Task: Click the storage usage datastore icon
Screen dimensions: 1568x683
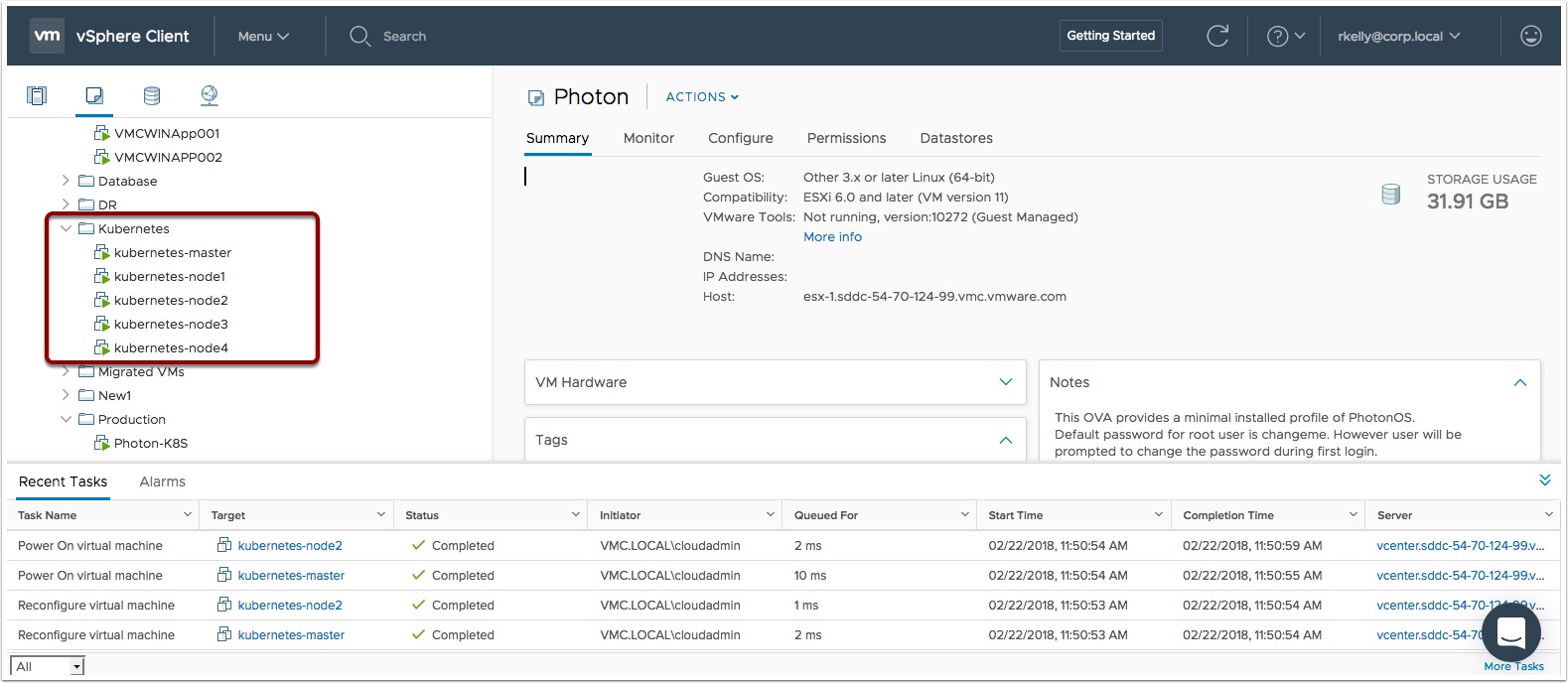Action: (1391, 195)
